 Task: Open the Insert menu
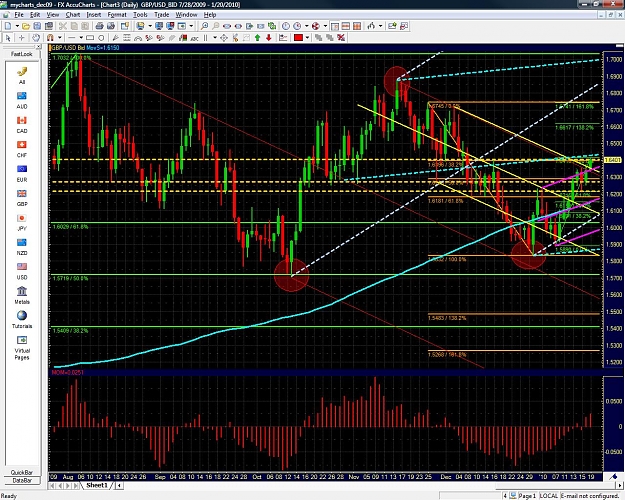point(94,15)
